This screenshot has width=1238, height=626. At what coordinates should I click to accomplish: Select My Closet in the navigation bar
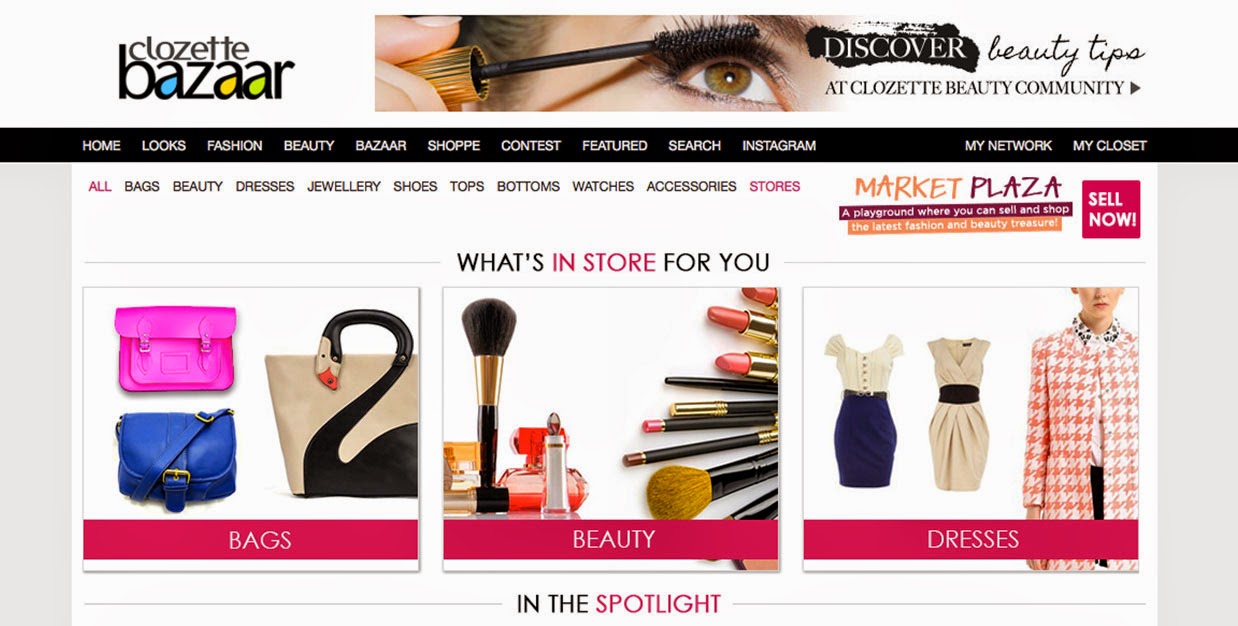pyautogui.click(x=1110, y=145)
